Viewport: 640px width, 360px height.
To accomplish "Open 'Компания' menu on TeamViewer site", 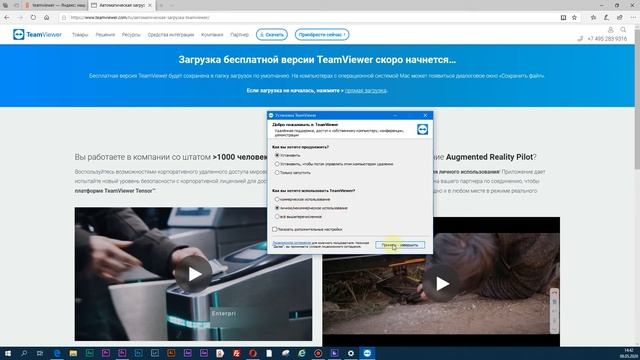I will pos(212,35).
